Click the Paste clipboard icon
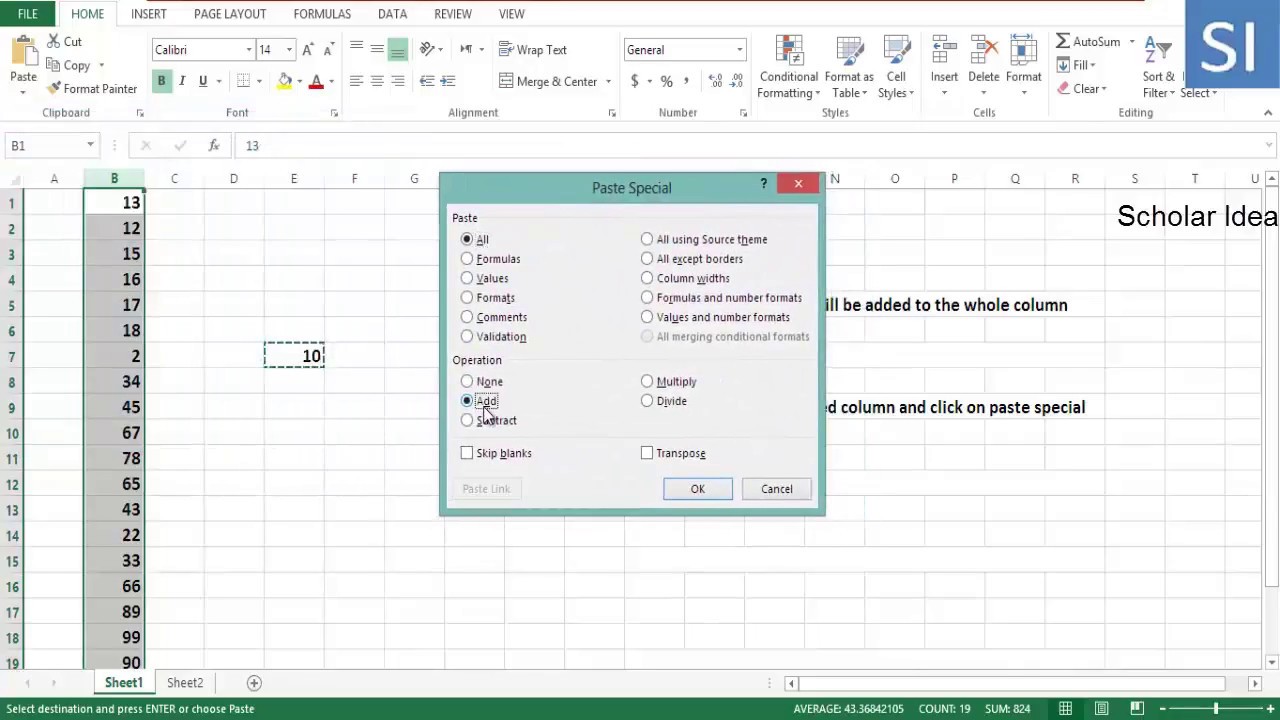This screenshot has width=1280, height=720. pyautogui.click(x=23, y=50)
